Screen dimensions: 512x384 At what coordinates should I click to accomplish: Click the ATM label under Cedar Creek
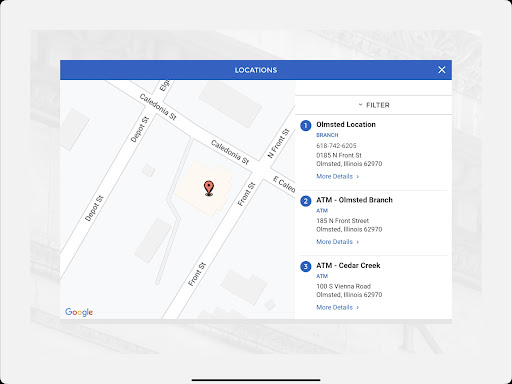click(x=322, y=276)
